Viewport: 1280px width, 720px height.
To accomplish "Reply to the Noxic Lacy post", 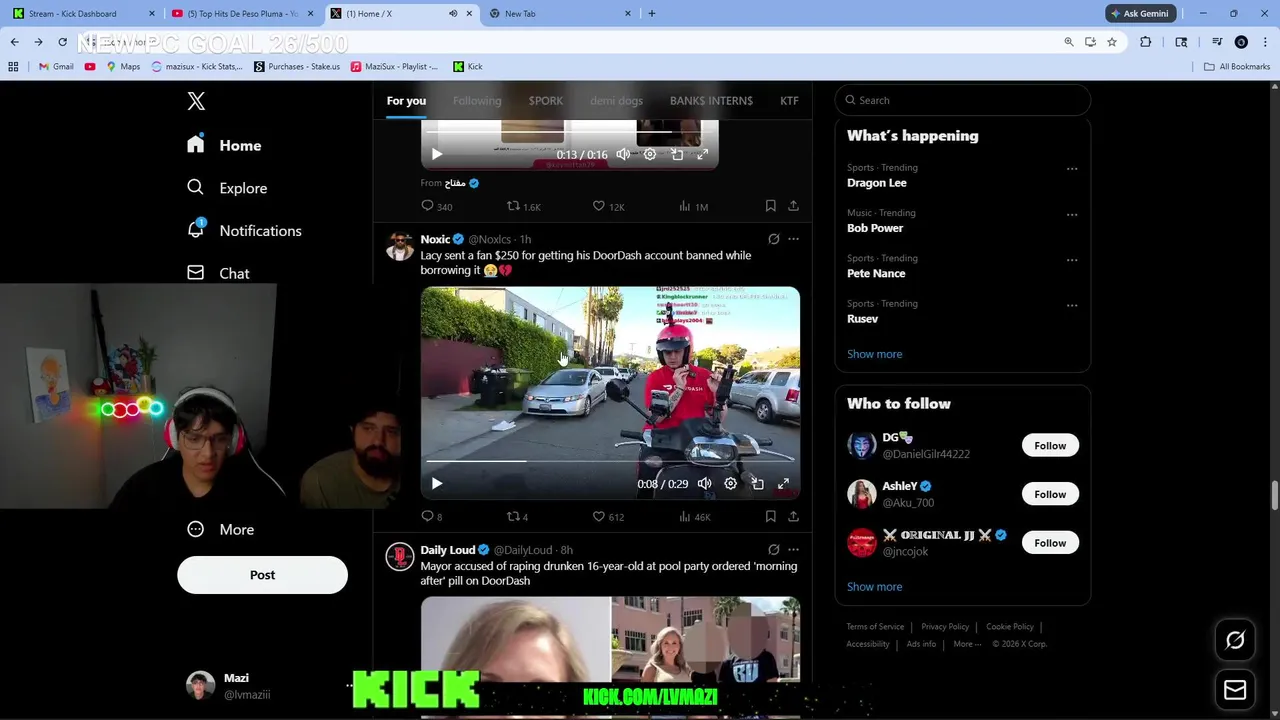I will [x=431, y=516].
